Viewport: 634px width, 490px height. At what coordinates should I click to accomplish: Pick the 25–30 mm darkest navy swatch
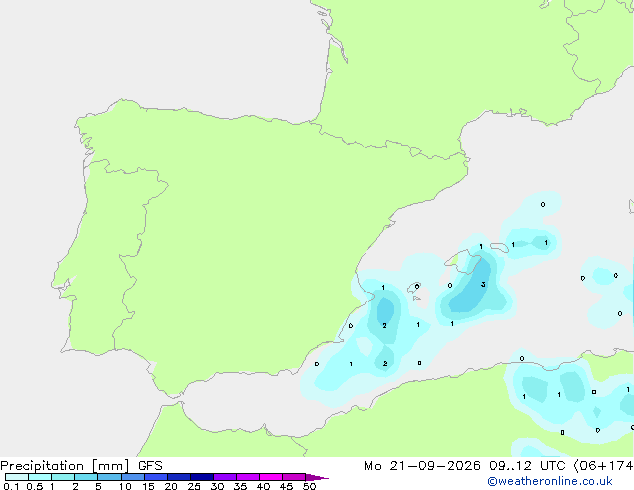click(x=202, y=477)
